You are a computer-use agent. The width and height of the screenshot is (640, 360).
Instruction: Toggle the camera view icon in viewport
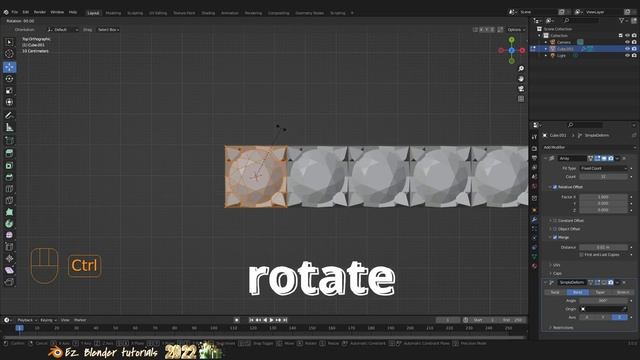[521, 89]
